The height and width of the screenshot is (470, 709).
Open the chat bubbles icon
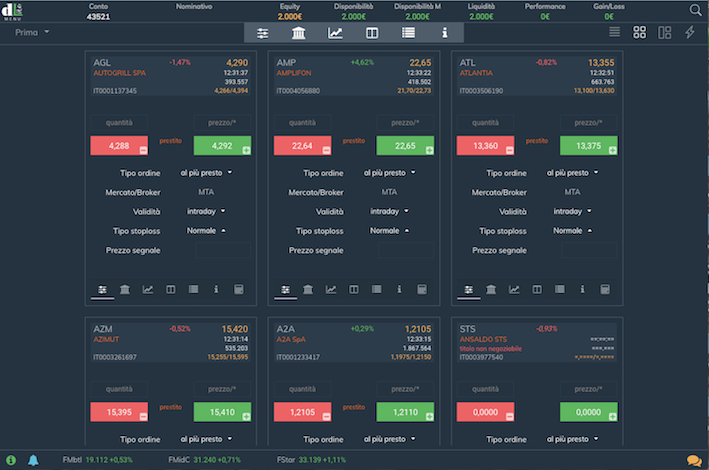694,461
